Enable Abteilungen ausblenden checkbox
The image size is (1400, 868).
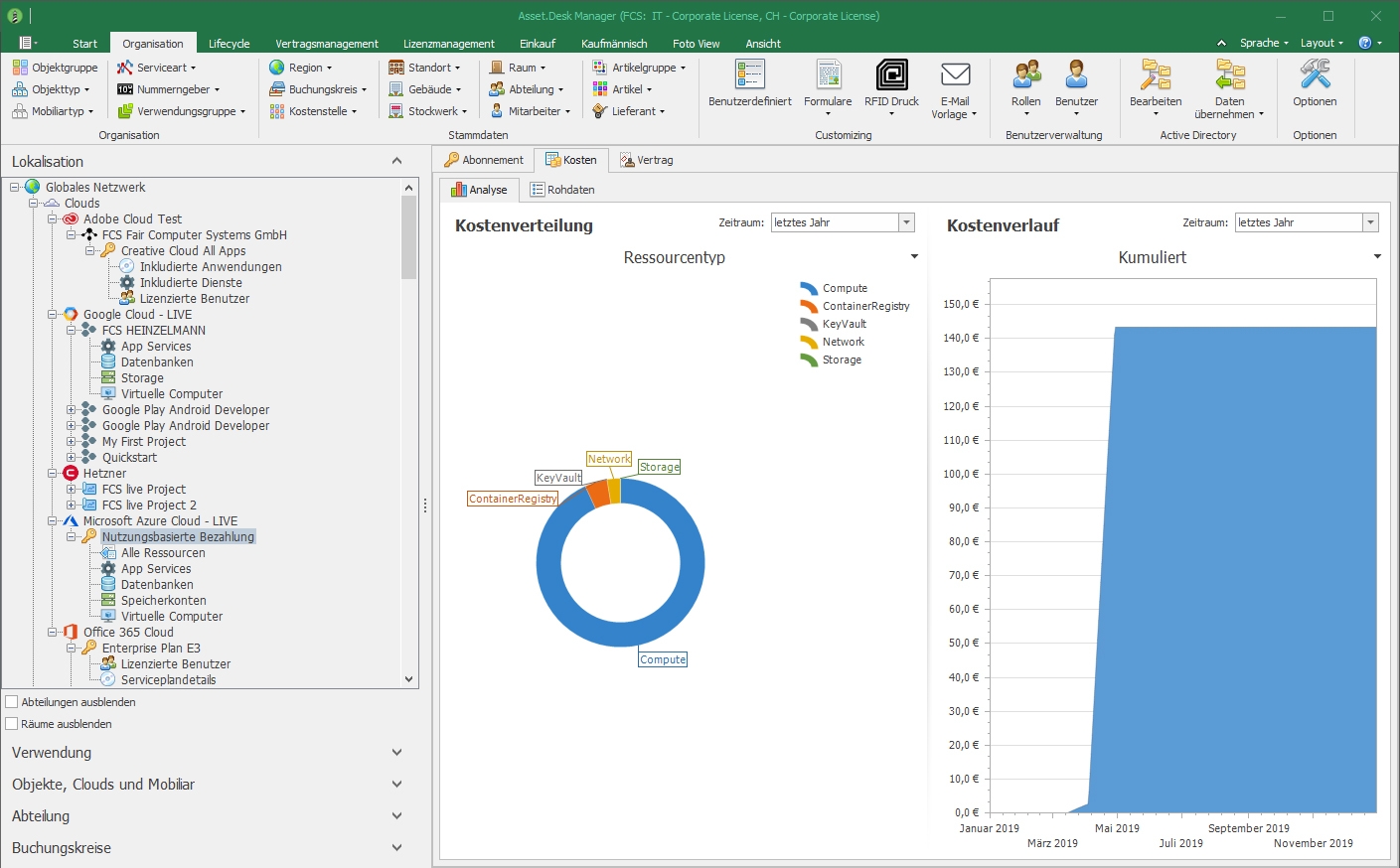[13, 702]
